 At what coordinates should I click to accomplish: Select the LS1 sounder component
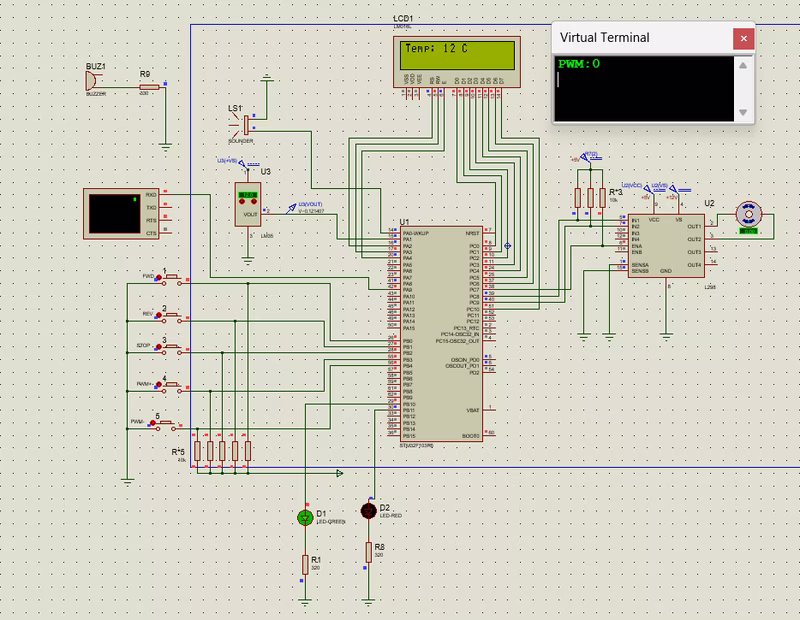[x=244, y=124]
